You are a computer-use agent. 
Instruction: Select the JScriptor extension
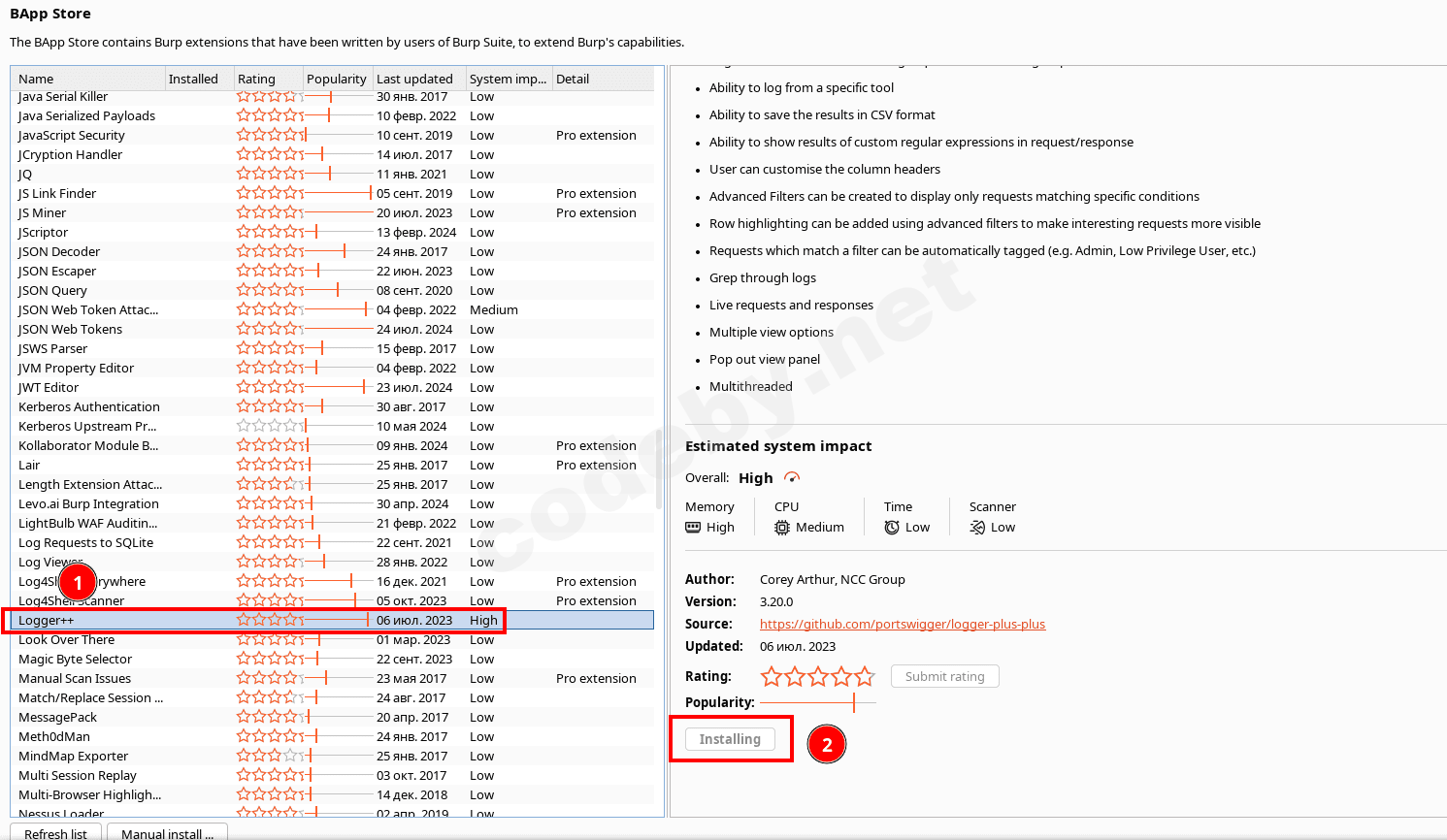(x=332, y=232)
